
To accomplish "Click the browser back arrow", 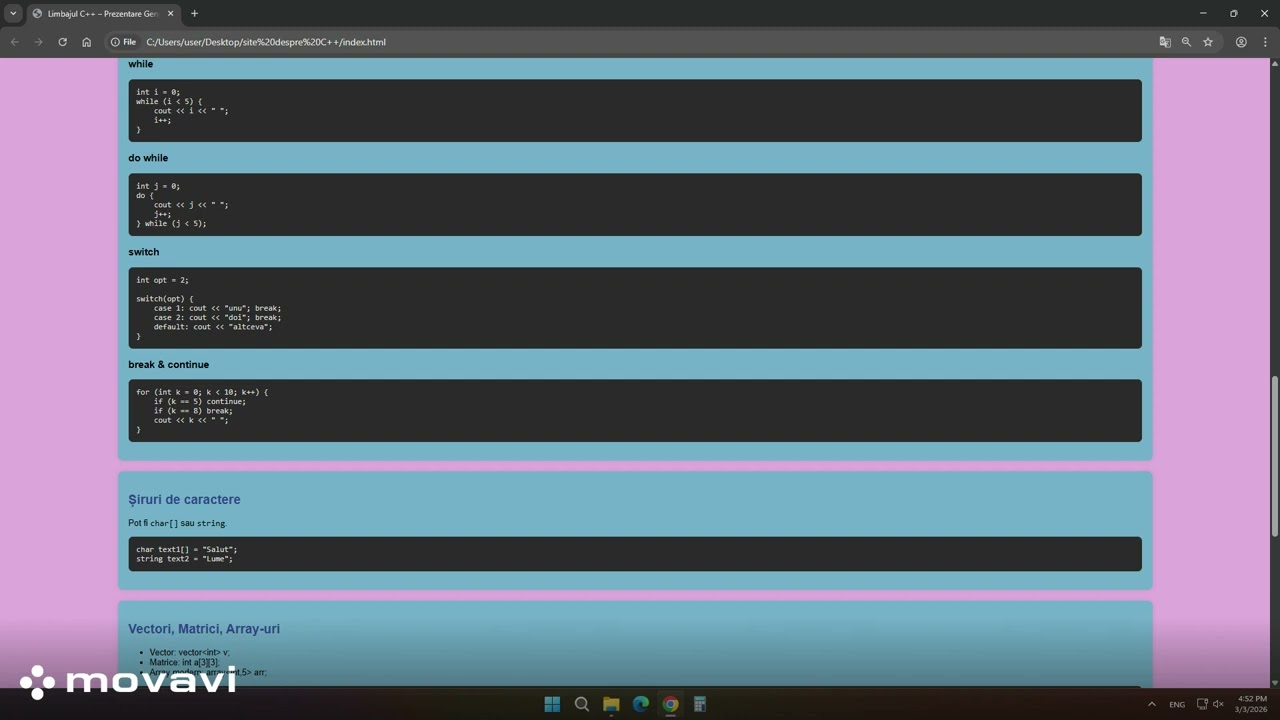I will (14, 42).
